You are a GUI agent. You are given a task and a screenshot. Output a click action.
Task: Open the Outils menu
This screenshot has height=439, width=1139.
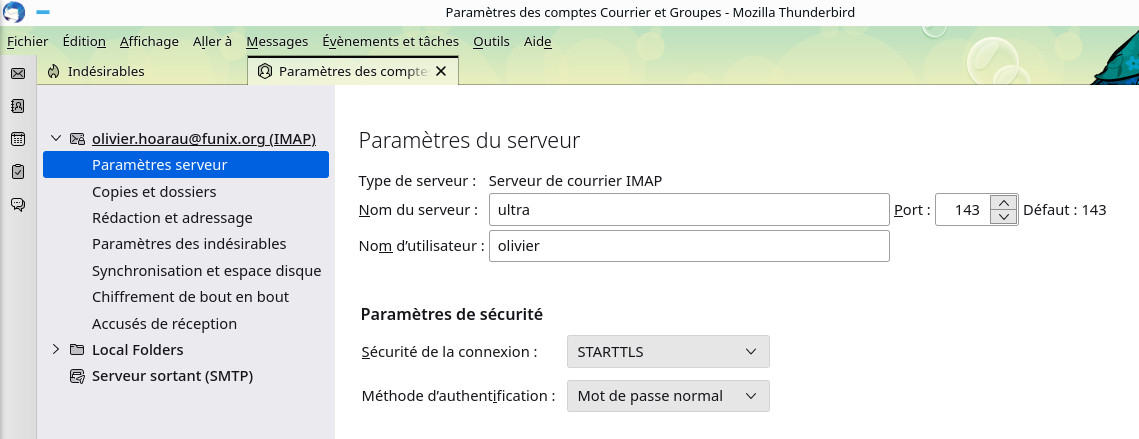click(x=491, y=42)
